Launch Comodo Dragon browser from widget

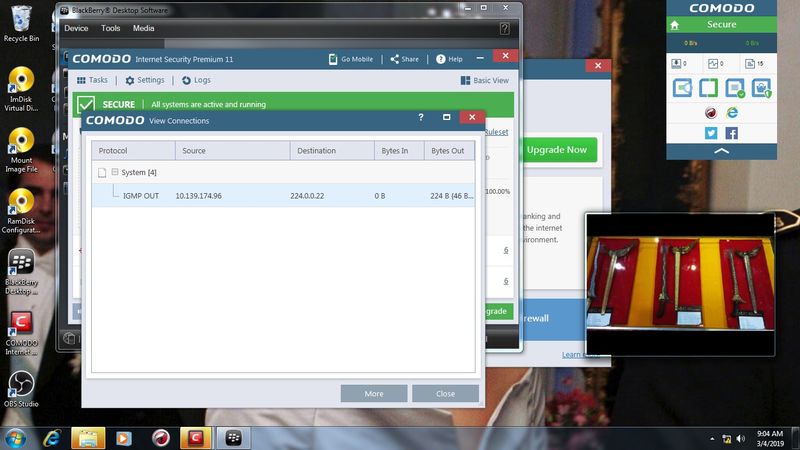click(710, 113)
